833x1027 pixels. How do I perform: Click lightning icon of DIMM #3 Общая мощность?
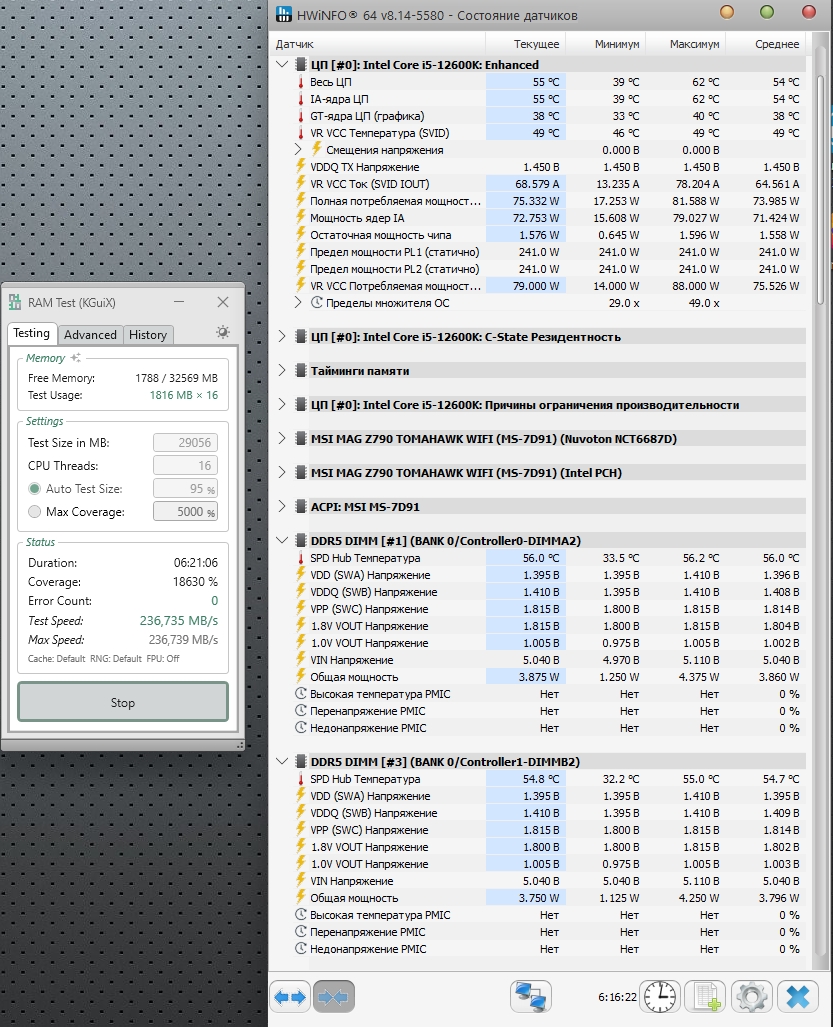coord(301,897)
